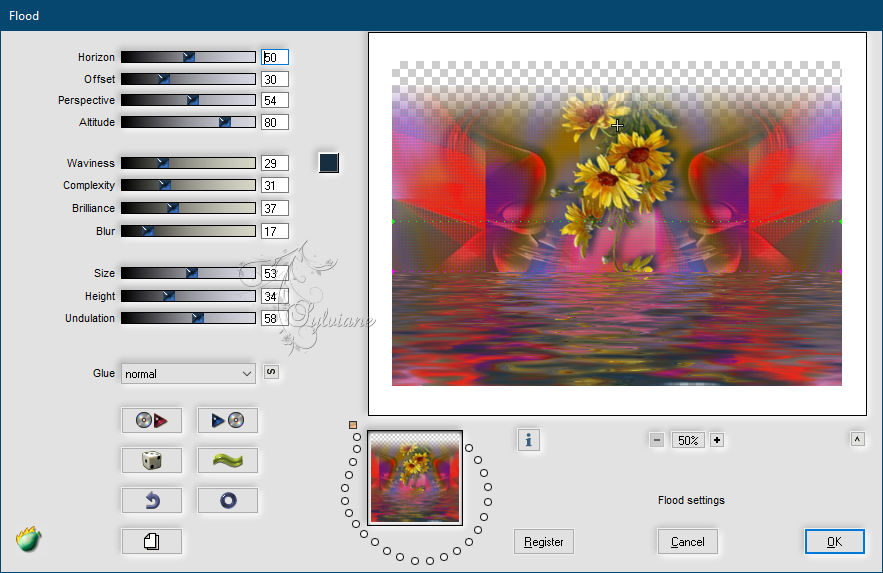Click the copy pages icon button
Image resolution: width=883 pixels, height=573 pixels.
pyautogui.click(x=151, y=541)
